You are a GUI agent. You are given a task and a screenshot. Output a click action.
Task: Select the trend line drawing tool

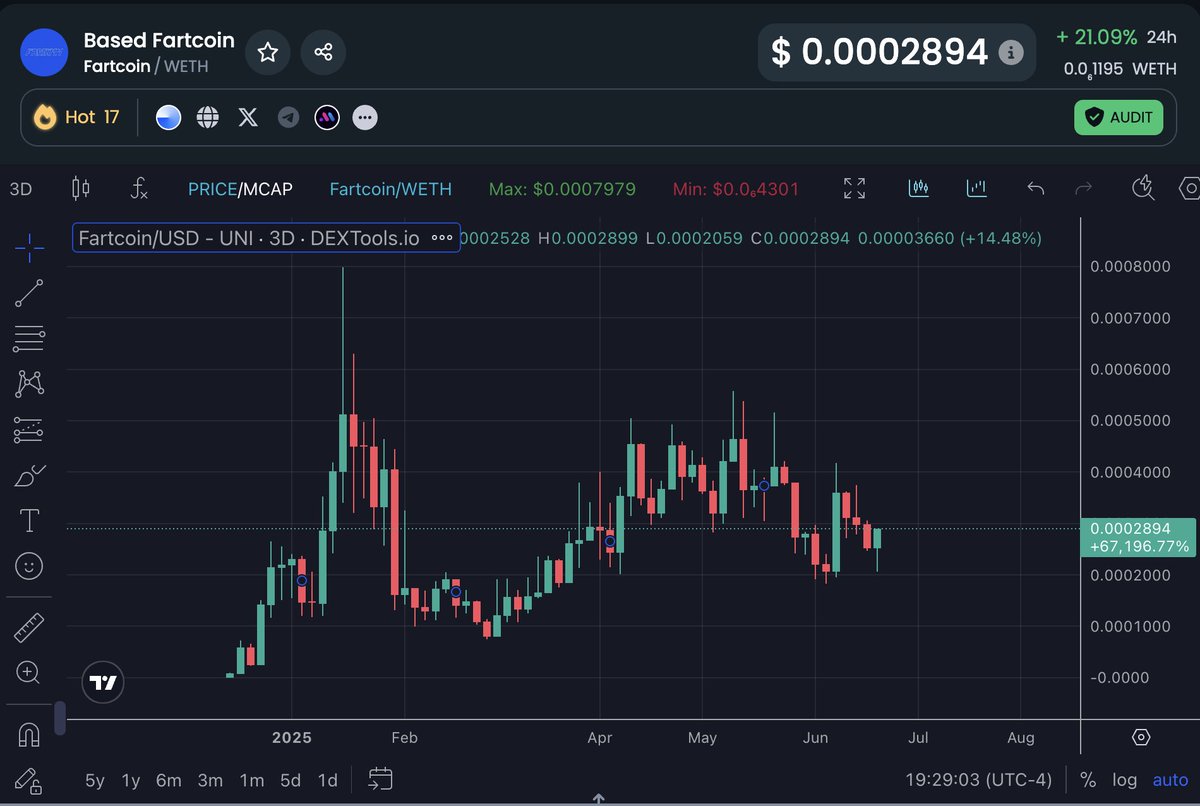(x=29, y=293)
